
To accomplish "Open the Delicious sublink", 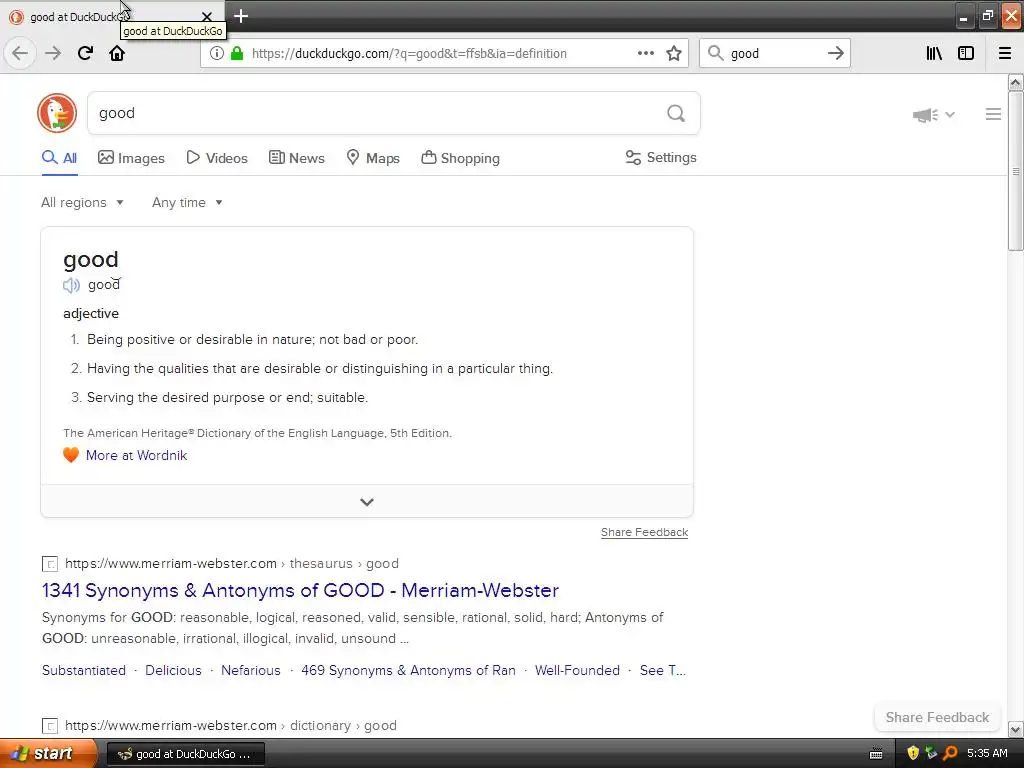I will point(173,671).
